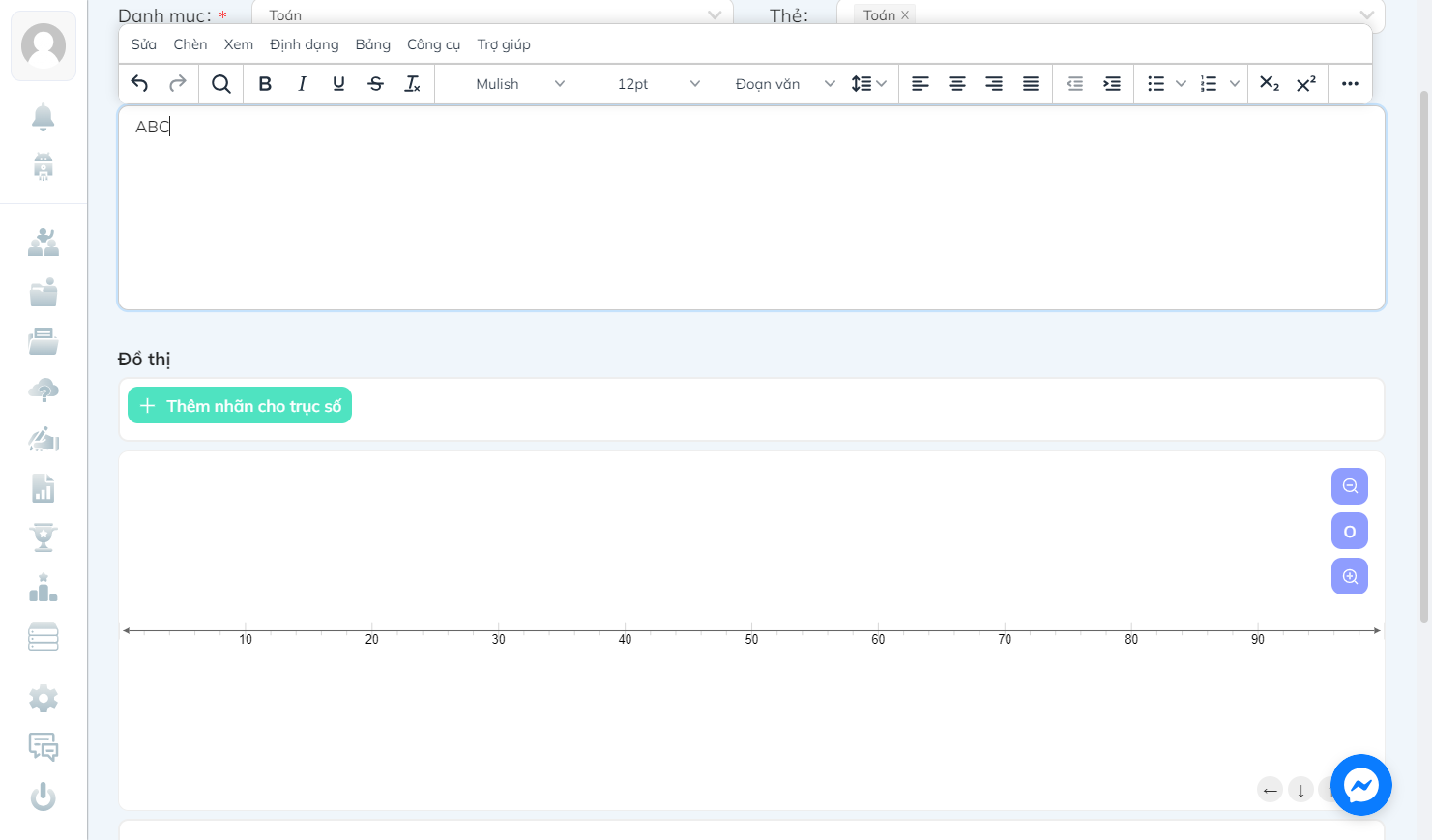Image resolution: width=1432 pixels, height=840 pixels.
Task: Open the Bảng menu
Action: [373, 44]
